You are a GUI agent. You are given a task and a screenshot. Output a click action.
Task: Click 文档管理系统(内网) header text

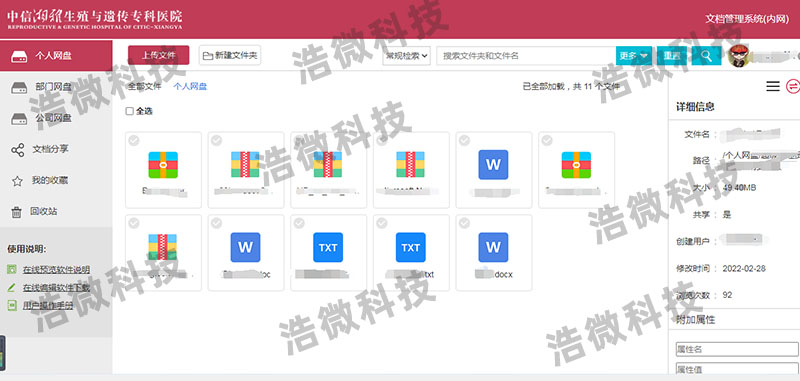click(747, 19)
